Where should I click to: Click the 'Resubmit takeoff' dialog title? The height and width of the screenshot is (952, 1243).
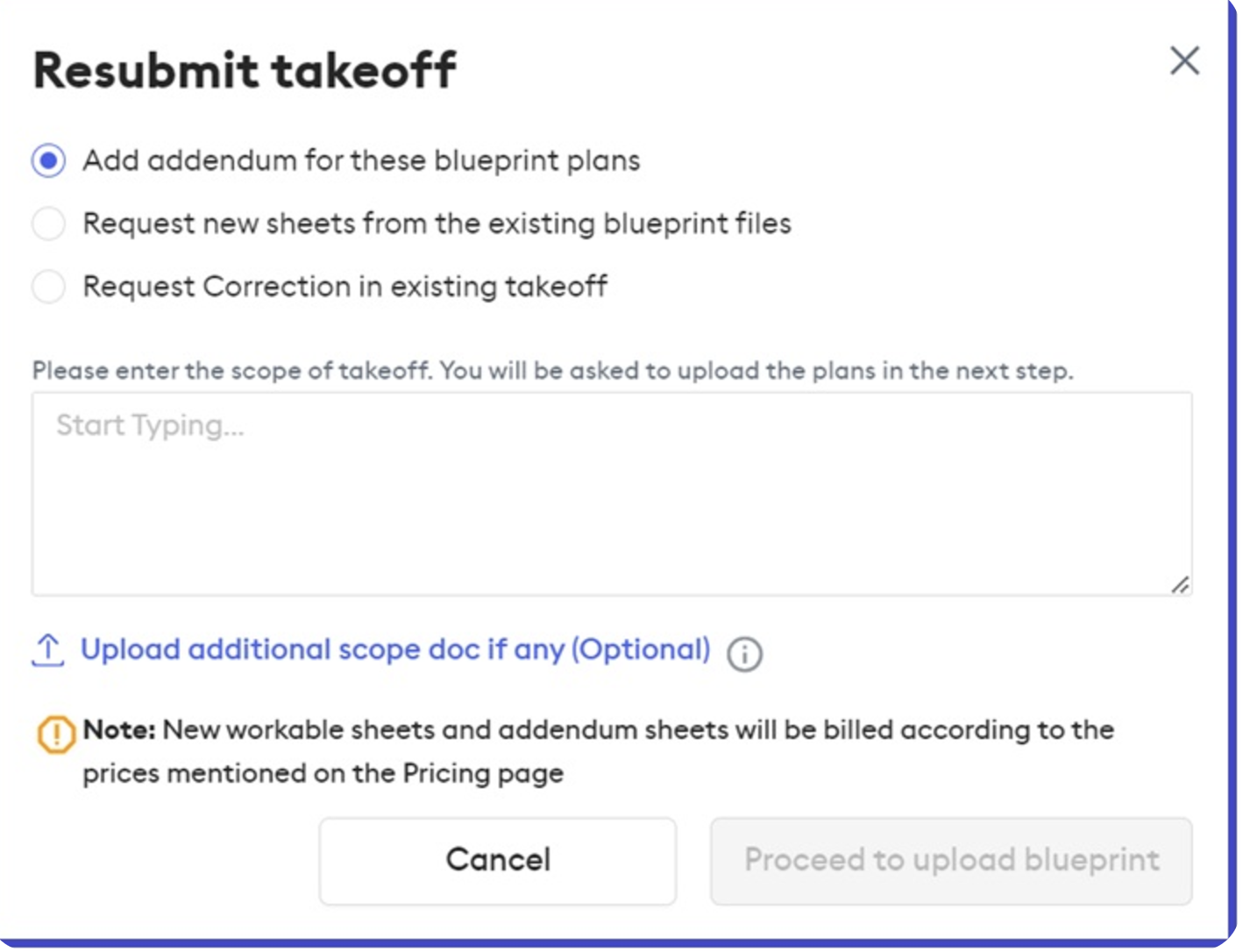tap(245, 68)
